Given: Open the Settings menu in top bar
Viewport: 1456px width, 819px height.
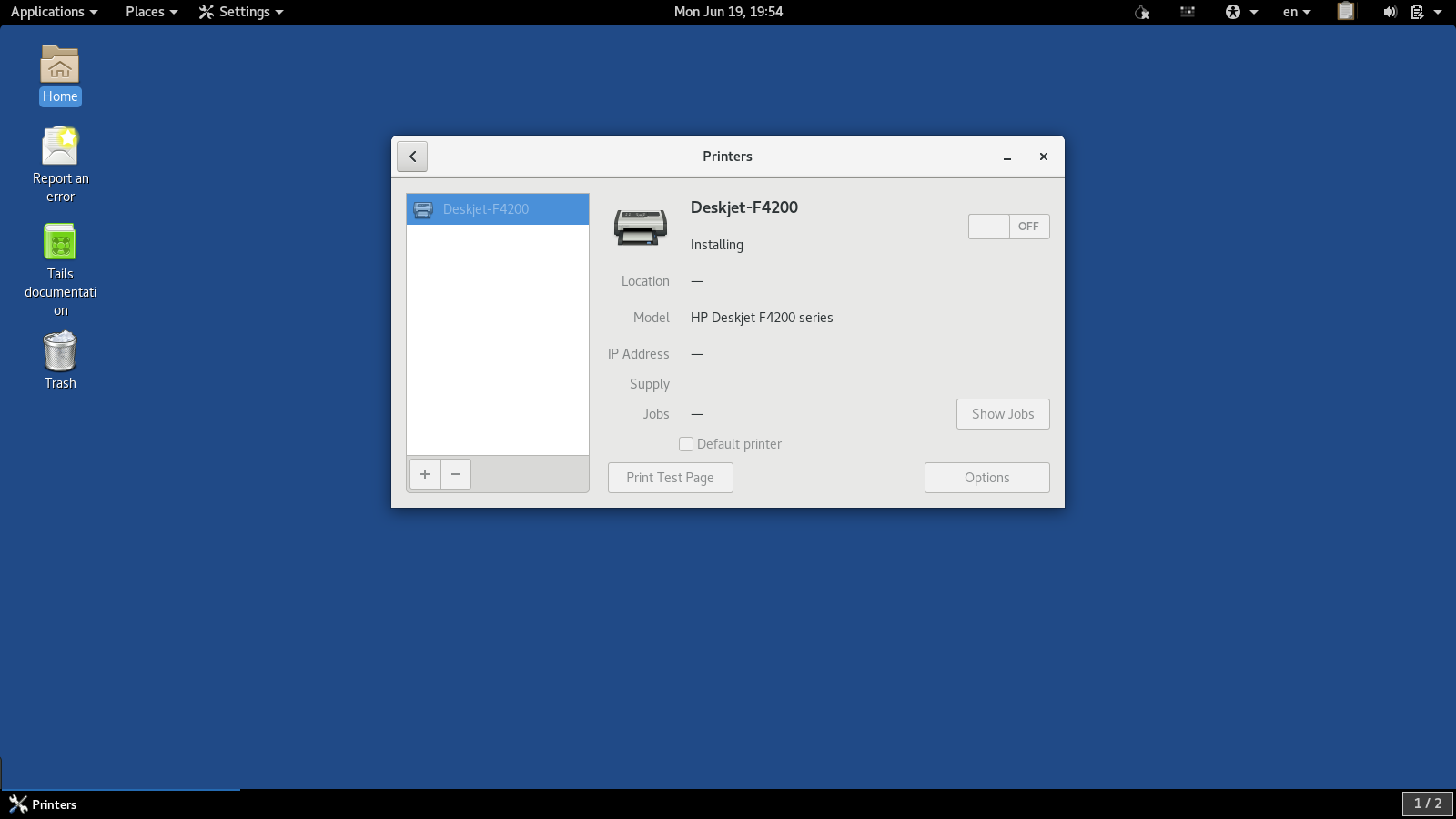Looking at the screenshot, I should pyautogui.click(x=241, y=12).
